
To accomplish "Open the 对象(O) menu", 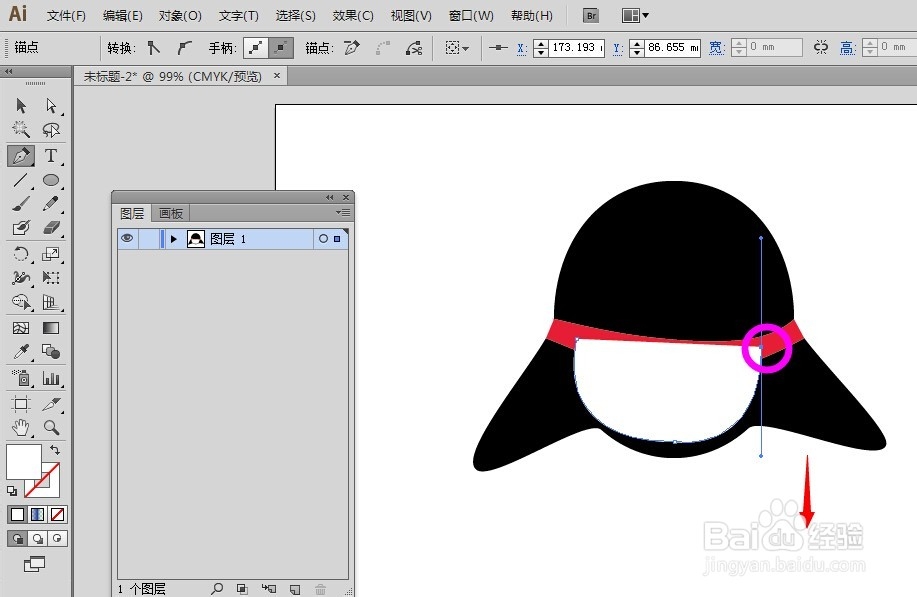I will click(180, 16).
